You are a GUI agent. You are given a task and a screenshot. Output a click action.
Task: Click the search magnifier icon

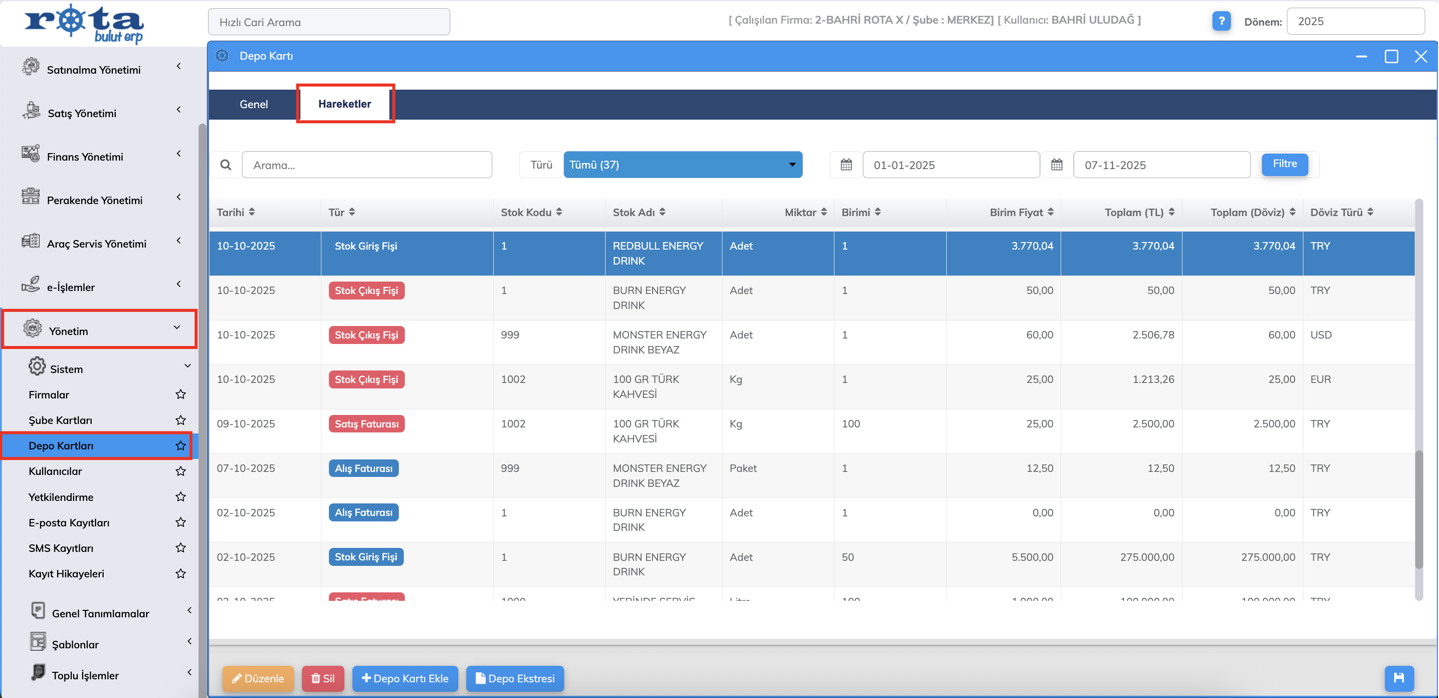226,165
